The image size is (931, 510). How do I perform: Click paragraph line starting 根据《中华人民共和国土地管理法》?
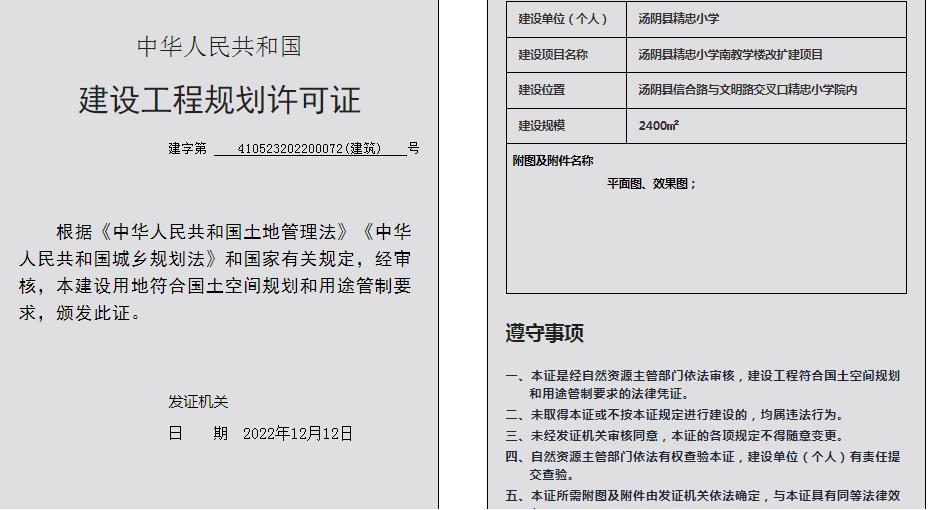tap(233, 232)
